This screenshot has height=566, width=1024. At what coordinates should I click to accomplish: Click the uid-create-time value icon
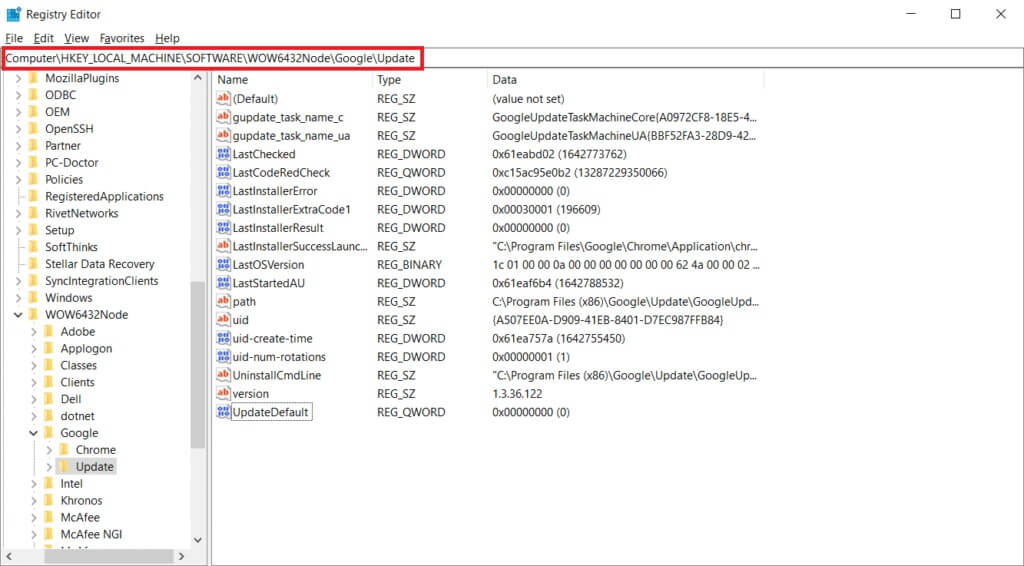223,338
